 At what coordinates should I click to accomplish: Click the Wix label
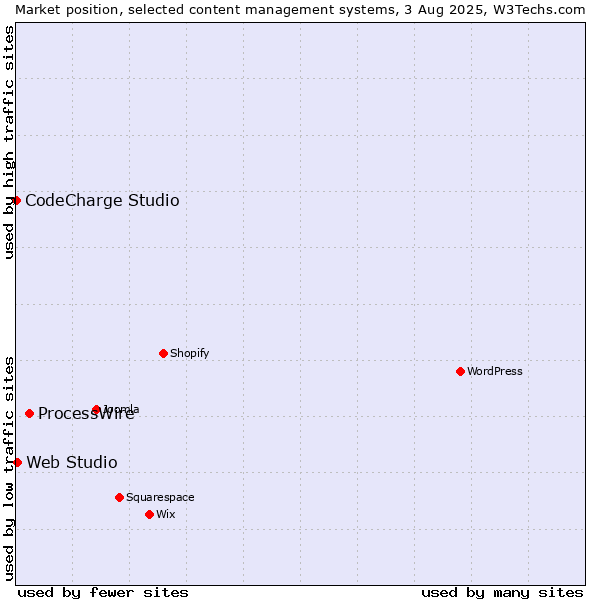[x=166, y=514]
